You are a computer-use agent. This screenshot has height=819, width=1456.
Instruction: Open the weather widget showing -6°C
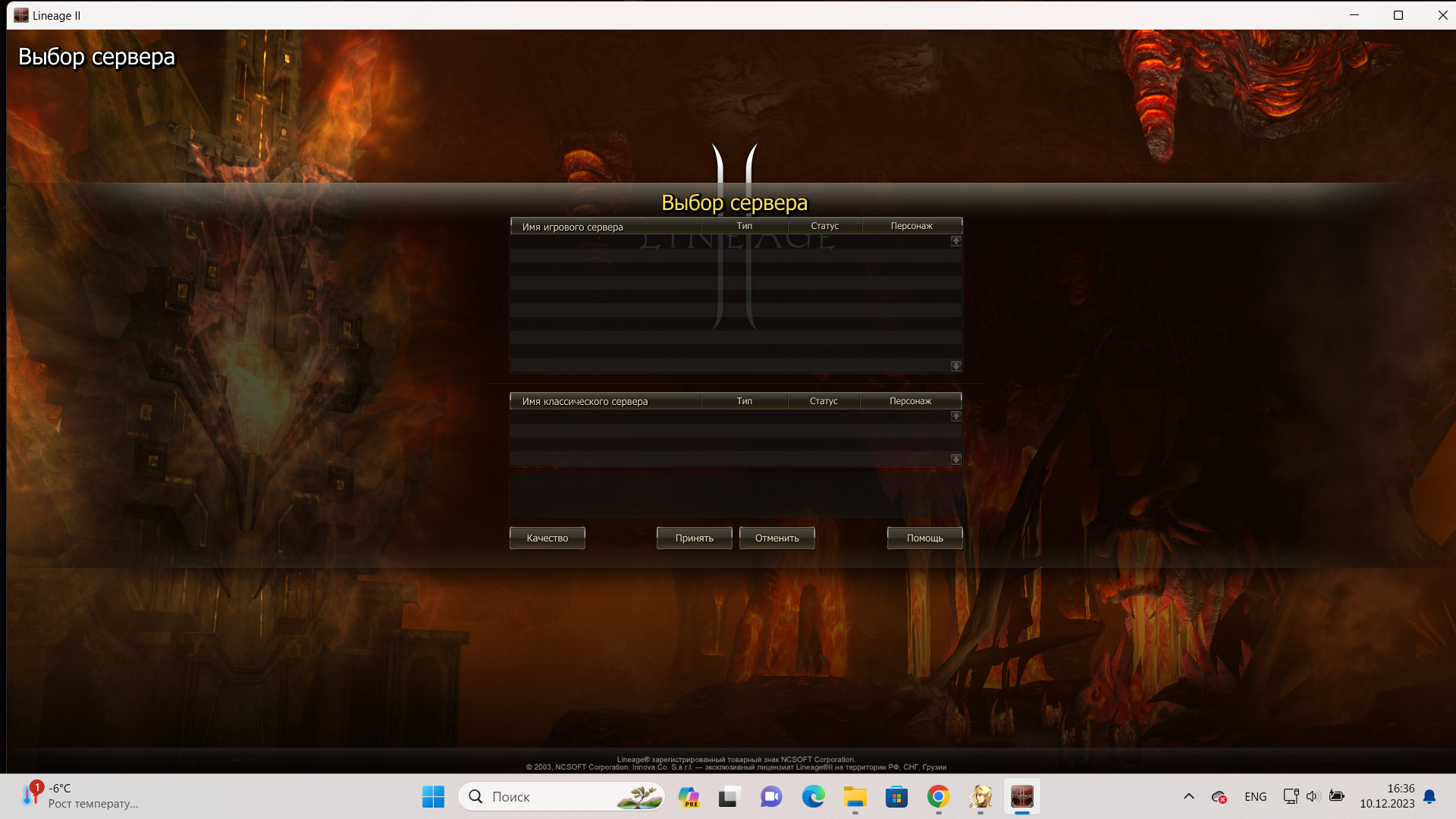pyautogui.click(x=80, y=796)
